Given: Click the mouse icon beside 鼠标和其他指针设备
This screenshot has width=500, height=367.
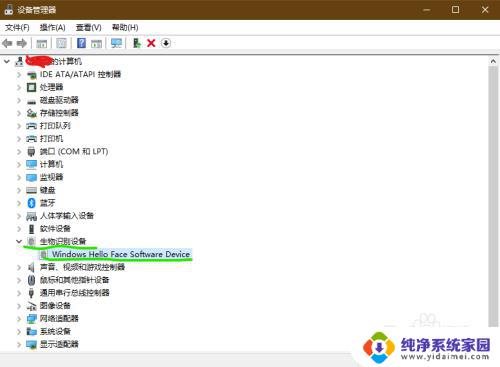Looking at the screenshot, I should [x=31, y=280].
